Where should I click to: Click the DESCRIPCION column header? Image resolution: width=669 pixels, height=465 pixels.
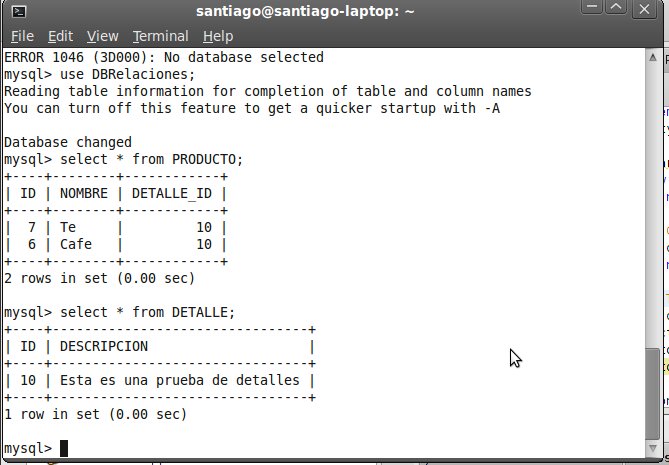[104, 346]
